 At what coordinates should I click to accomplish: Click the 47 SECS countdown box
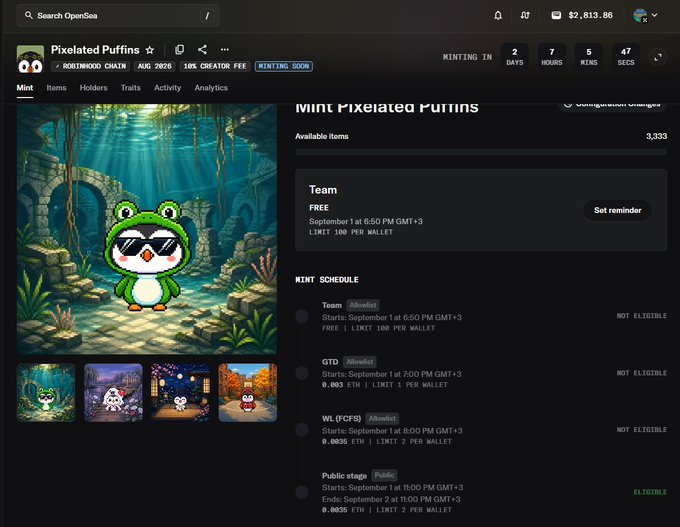(626, 57)
